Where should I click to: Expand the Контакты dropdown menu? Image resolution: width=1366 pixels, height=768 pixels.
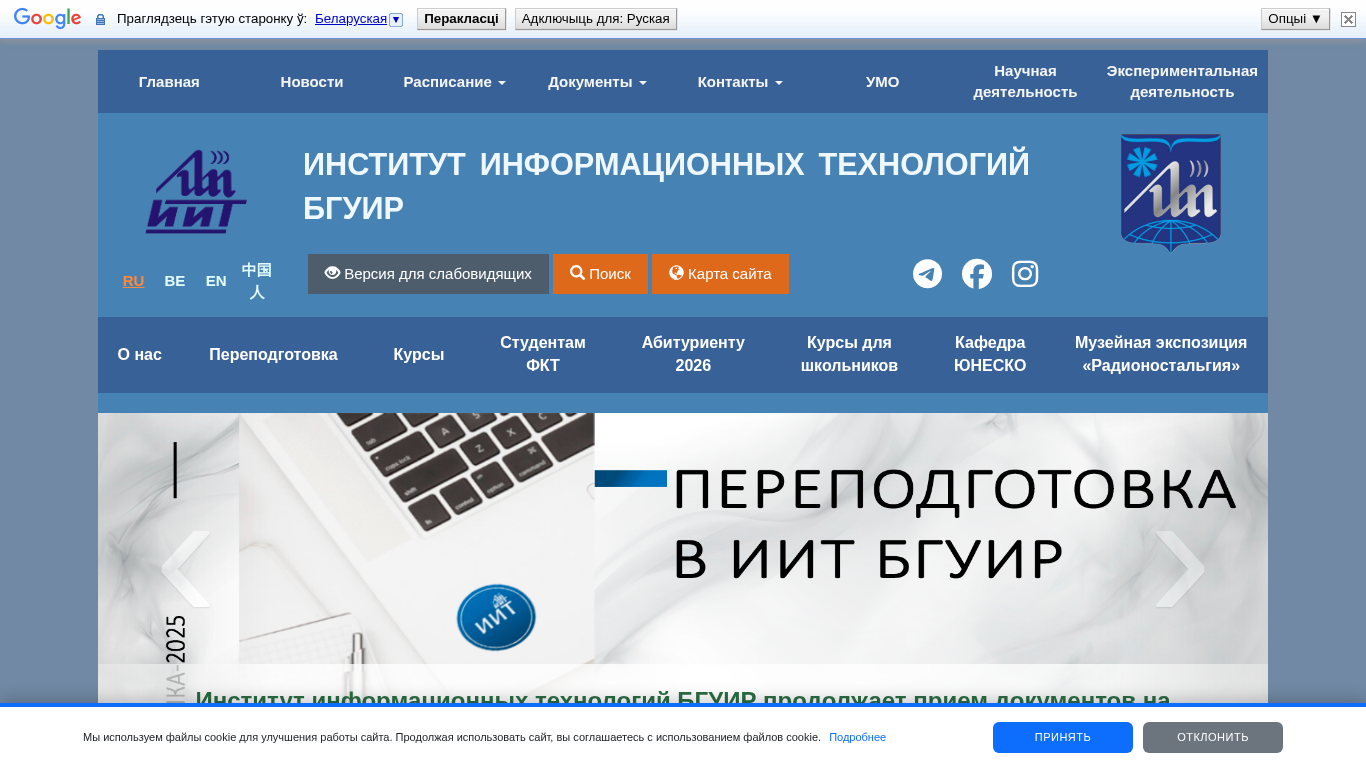tap(740, 82)
